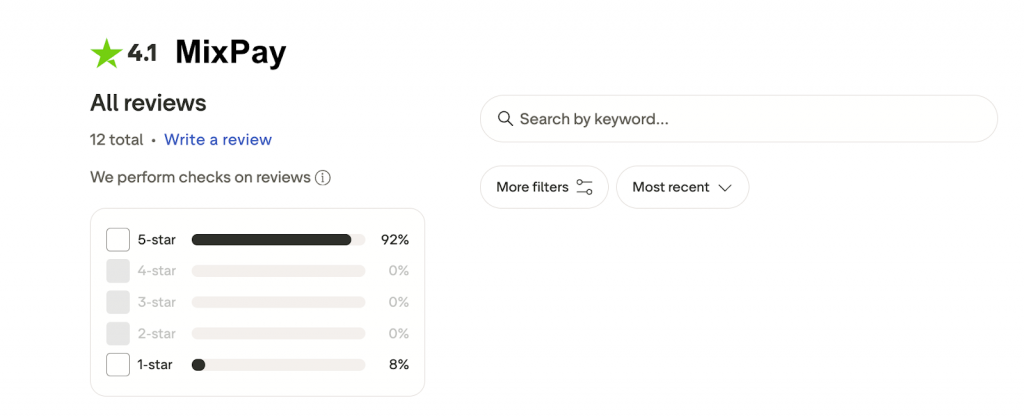Click the disabled 4-star checkbox

click(118, 271)
